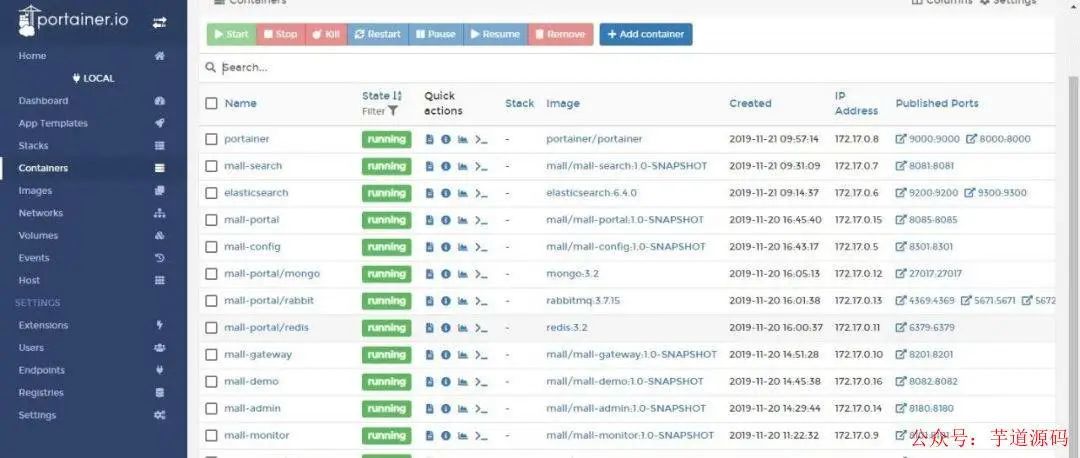Toggle sidebar collapse arrows icon
This screenshot has width=1080, height=458.
159,23
